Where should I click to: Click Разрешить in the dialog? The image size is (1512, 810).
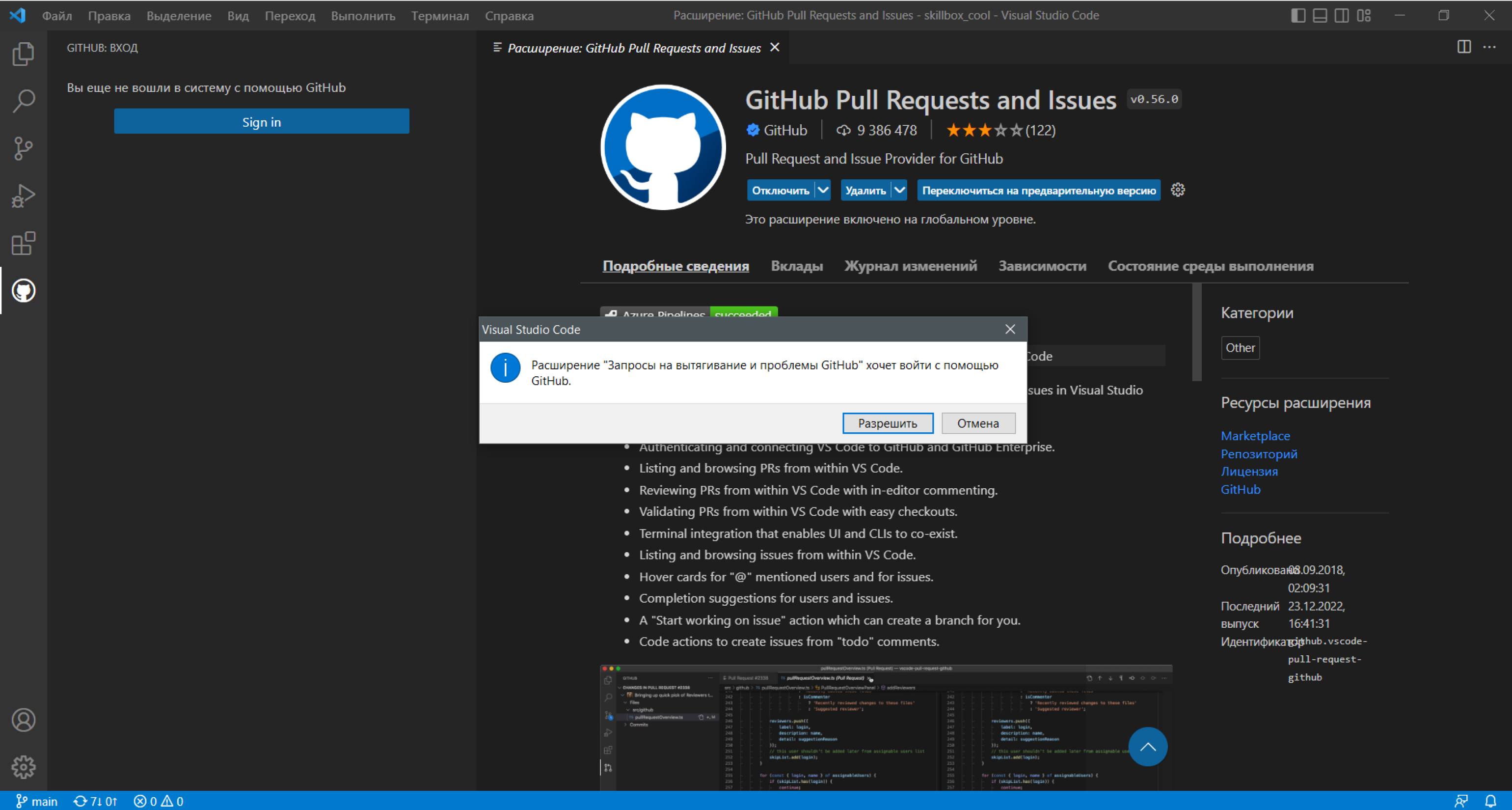(x=888, y=423)
